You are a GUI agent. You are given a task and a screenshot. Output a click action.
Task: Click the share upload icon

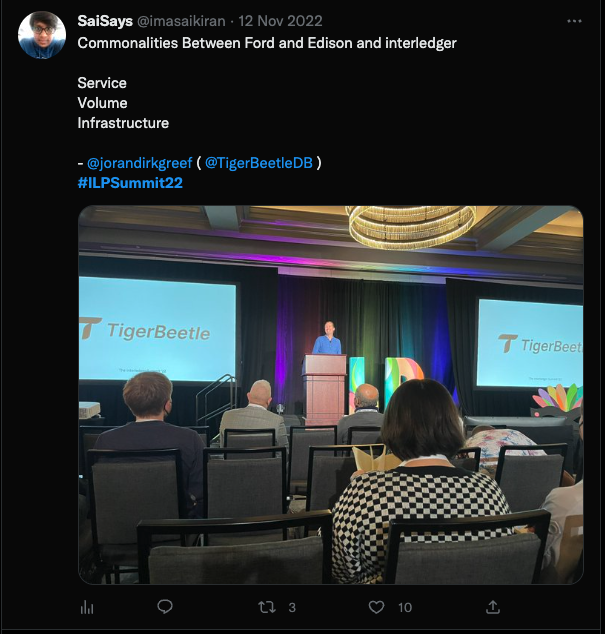pyautogui.click(x=493, y=607)
